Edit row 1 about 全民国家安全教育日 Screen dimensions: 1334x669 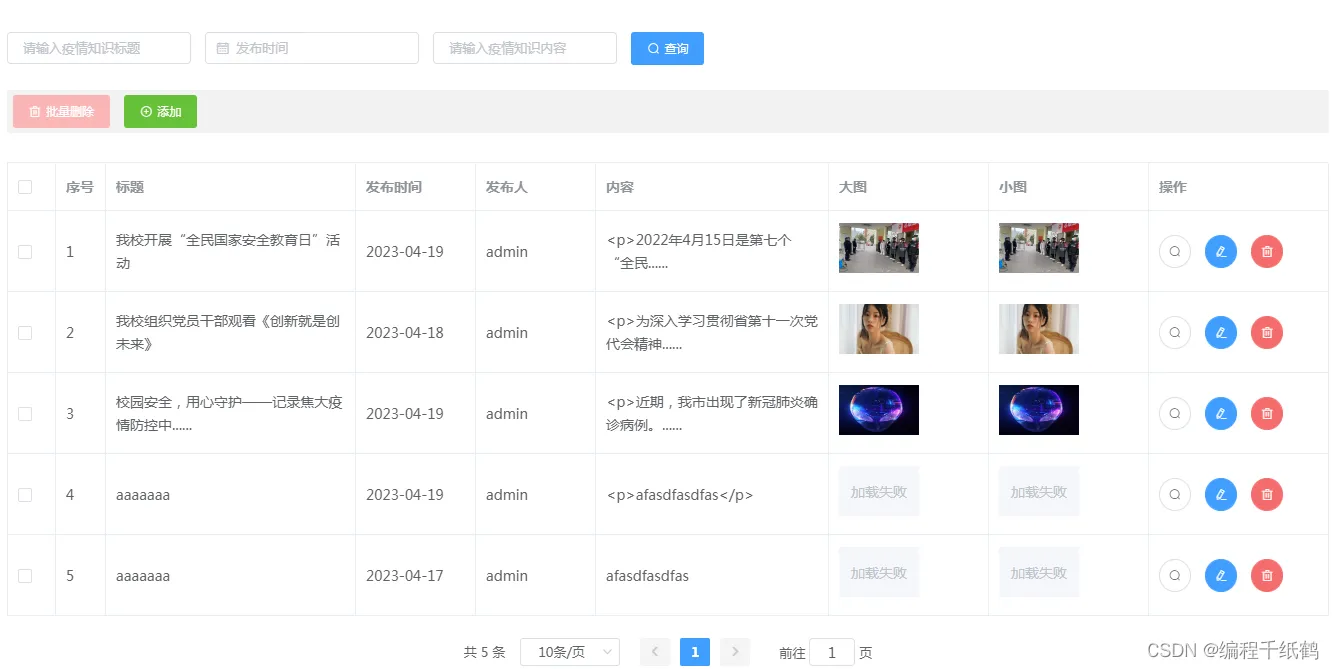1220,252
